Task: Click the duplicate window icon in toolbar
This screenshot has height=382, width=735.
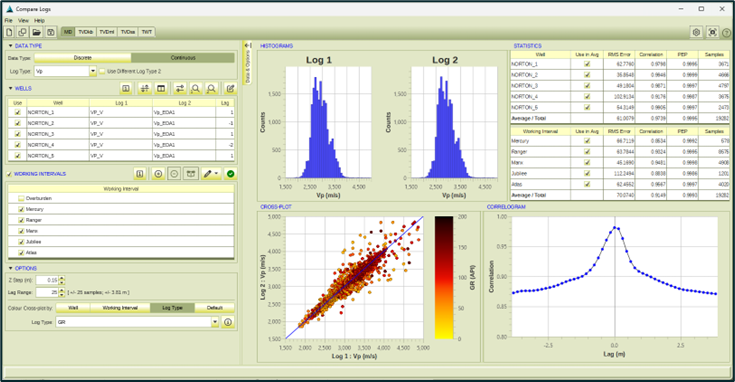Action: pyautogui.click(x=22, y=32)
